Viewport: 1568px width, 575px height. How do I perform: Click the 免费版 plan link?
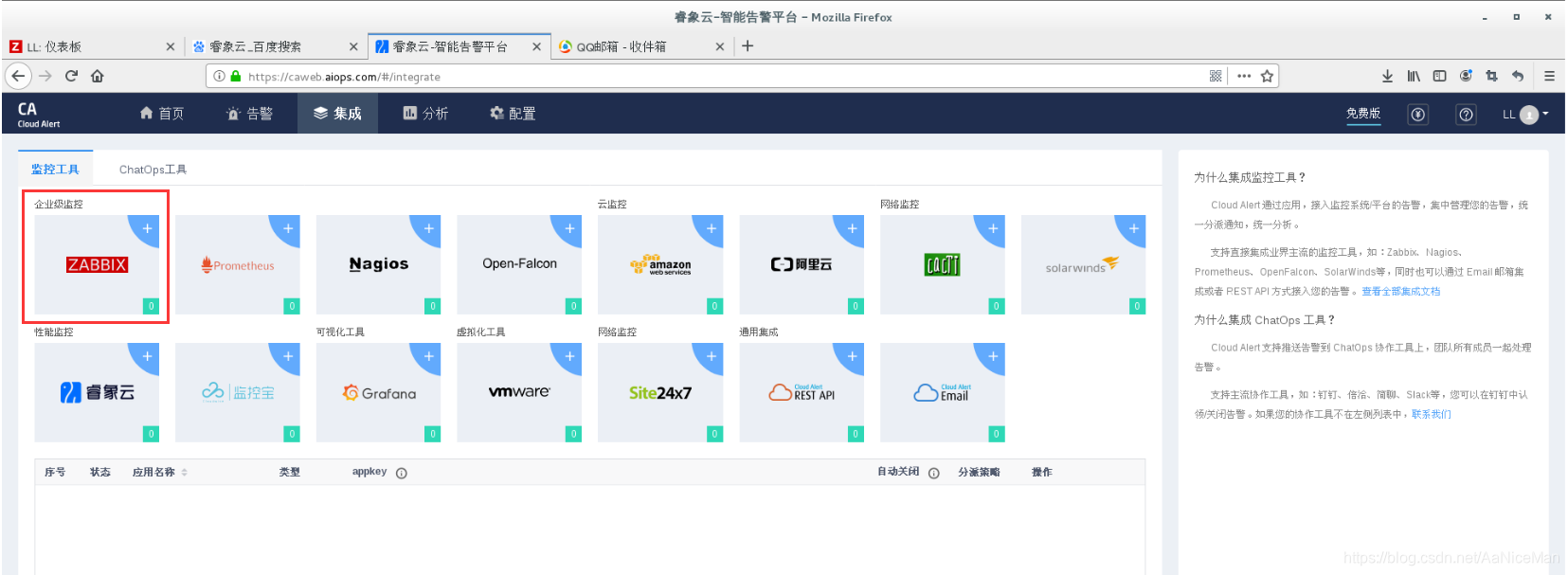(1363, 114)
